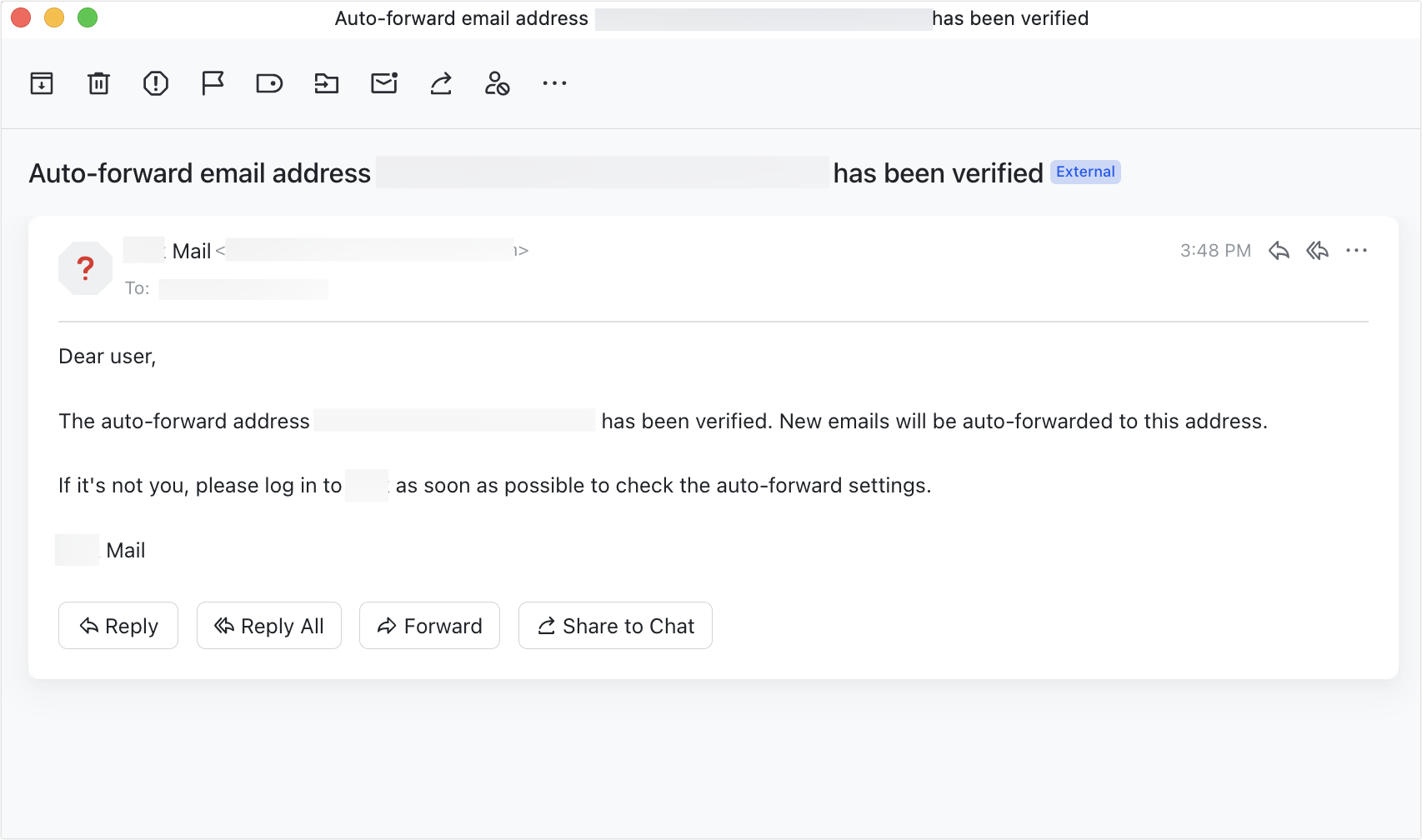Image resolution: width=1422 pixels, height=840 pixels.
Task: Click the green zoom button in the title bar
Action: coord(86,17)
